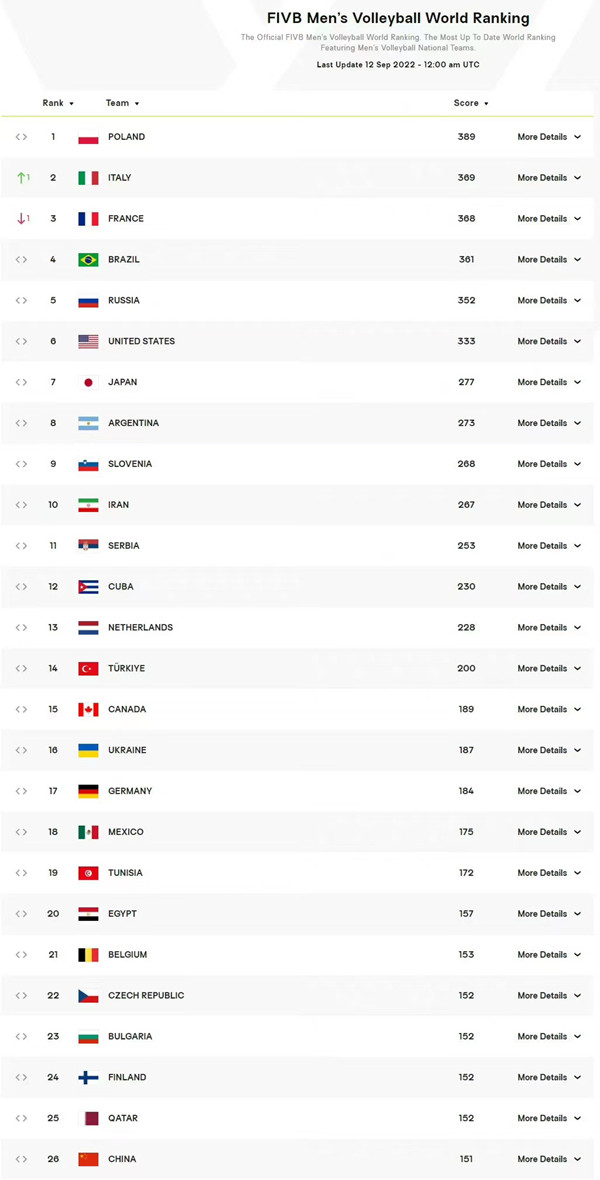Expand More Details for Germany
This screenshot has height=1180, width=600.
pyautogui.click(x=549, y=791)
